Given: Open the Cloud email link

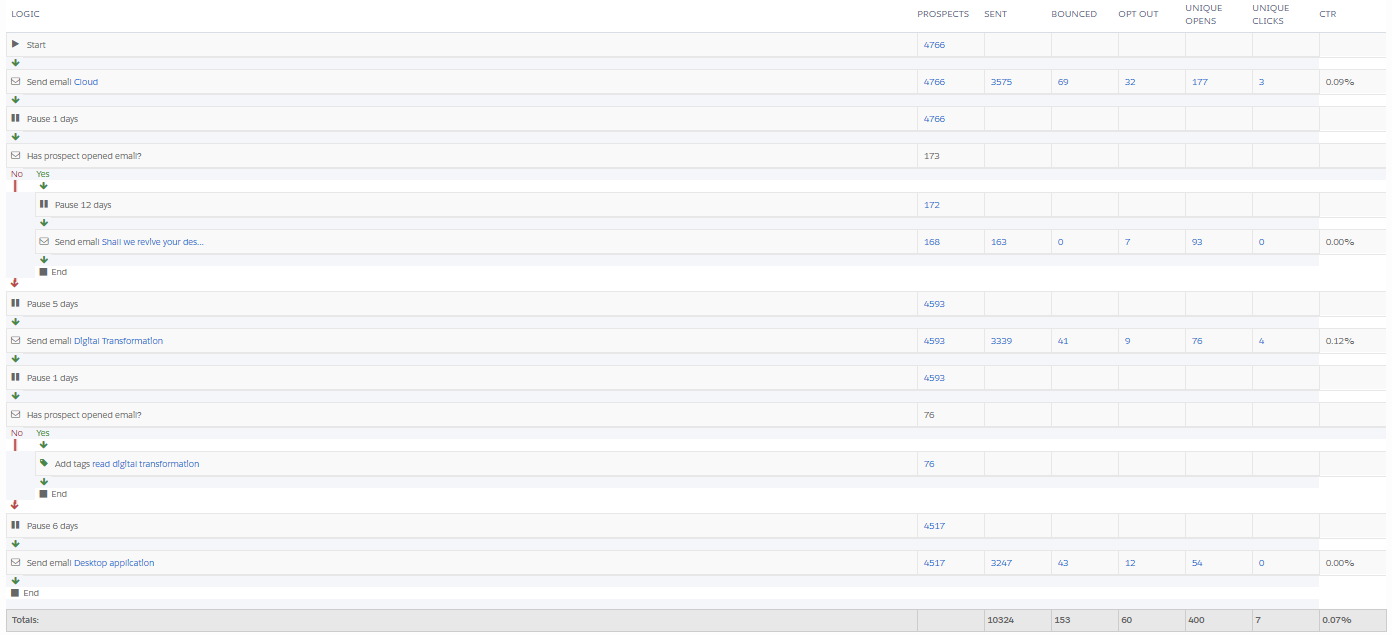Looking at the screenshot, I should click(x=86, y=82).
